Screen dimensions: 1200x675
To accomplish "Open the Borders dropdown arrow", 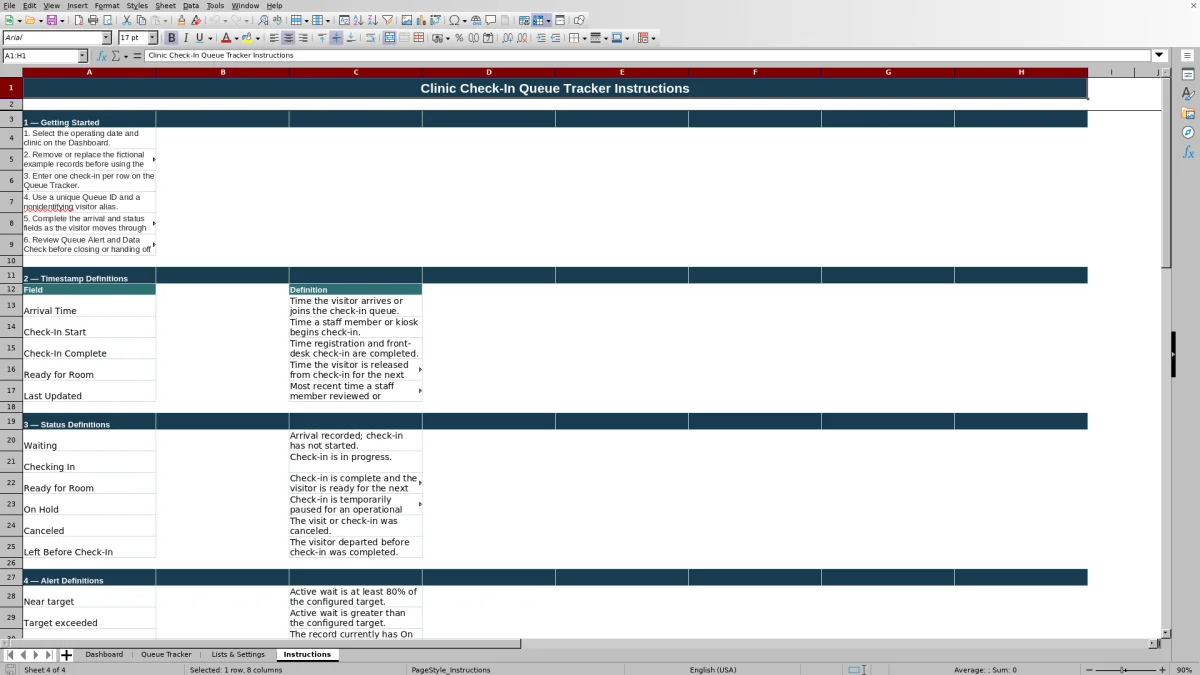I will (x=584, y=38).
